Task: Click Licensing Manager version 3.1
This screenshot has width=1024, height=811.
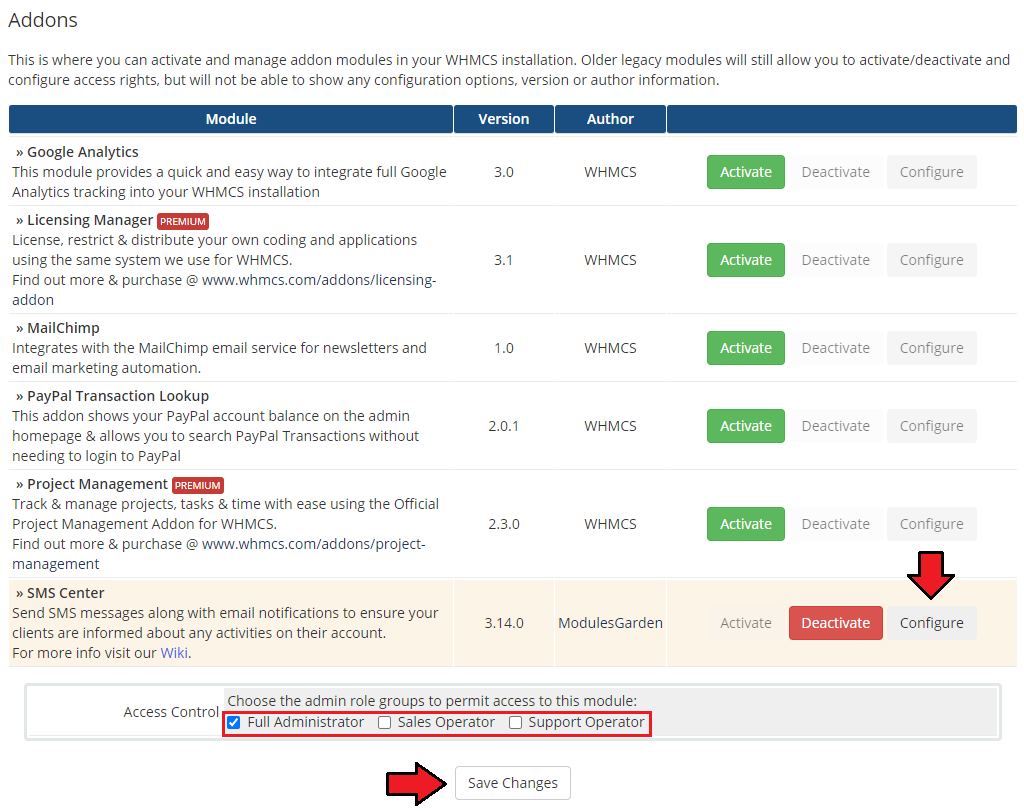Action: pyautogui.click(x=504, y=260)
